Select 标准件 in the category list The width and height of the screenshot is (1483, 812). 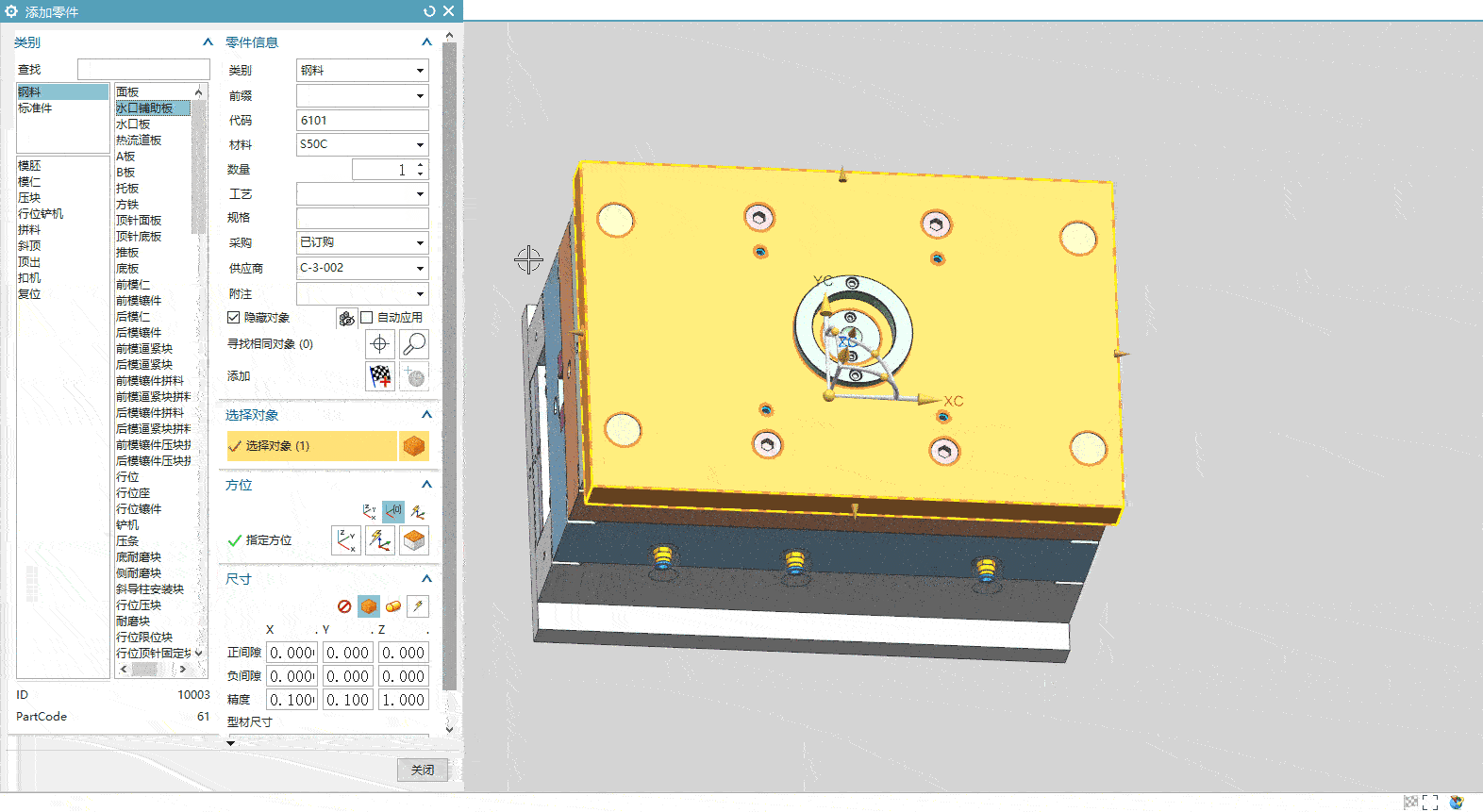[x=35, y=108]
